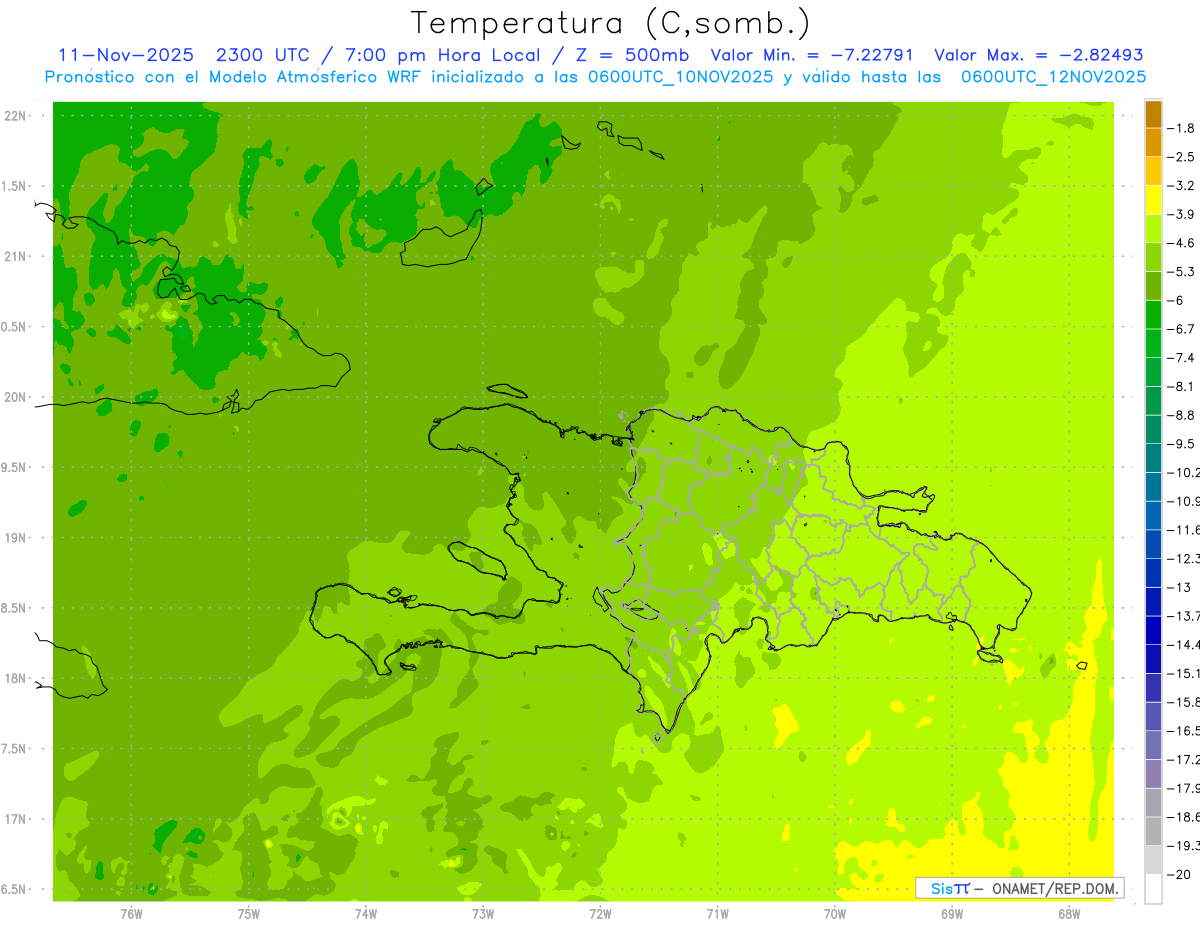Click the '74W' longitude axis label

366,914
